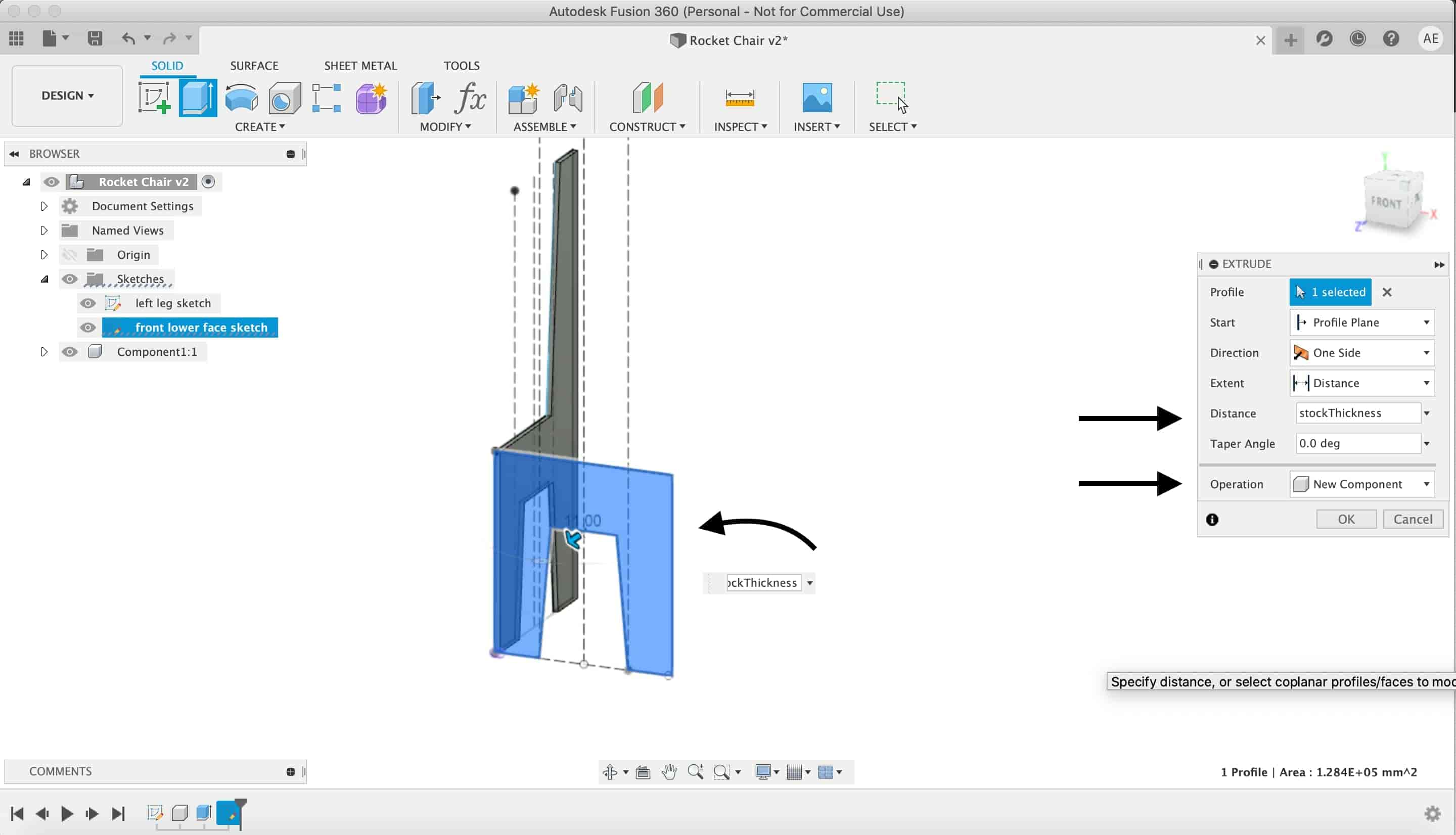Click the FRONT face of ViewCube
This screenshot has width=1456, height=835.
pyautogui.click(x=1386, y=203)
